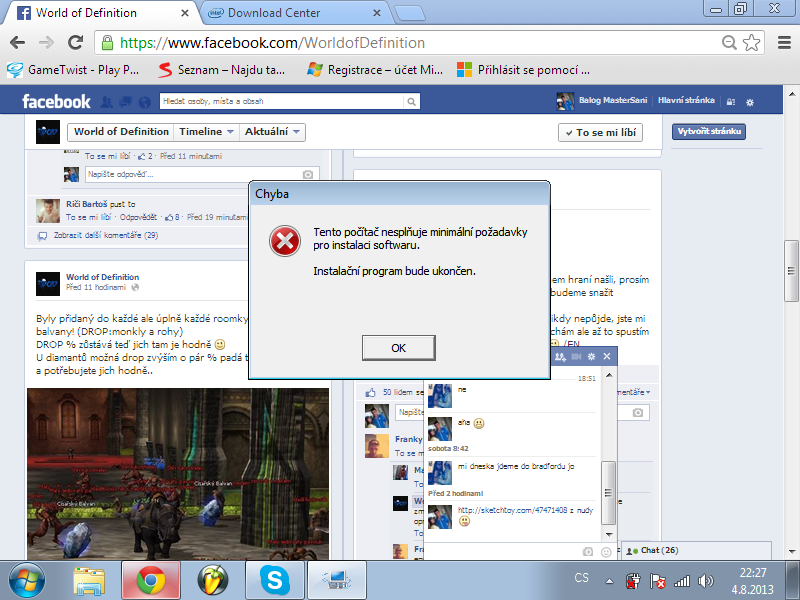Click the chat scrollbar up arrow
Screen dimensions: 800x600
[x=609, y=375]
